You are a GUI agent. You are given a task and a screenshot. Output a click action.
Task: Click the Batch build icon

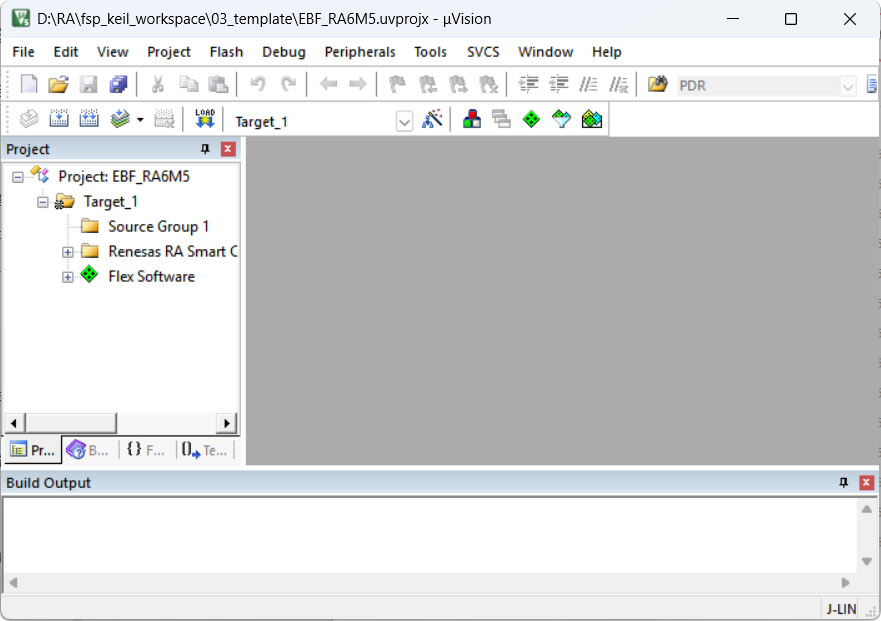pos(120,119)
